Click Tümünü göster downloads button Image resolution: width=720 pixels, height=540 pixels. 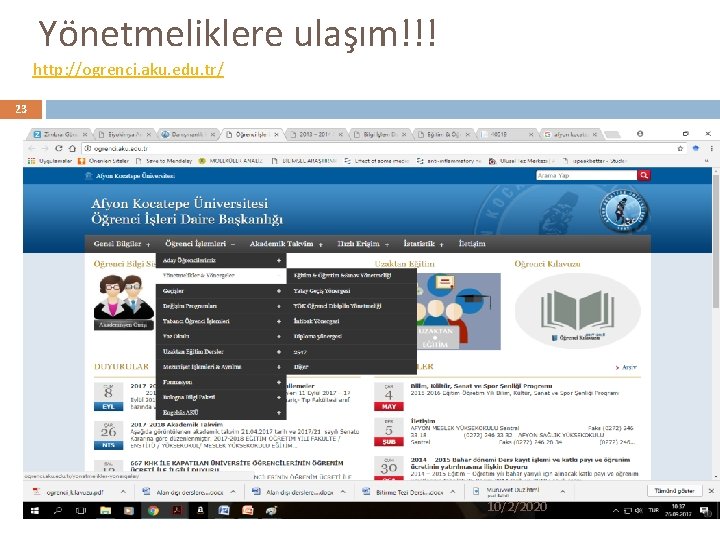tap(674, 491)
